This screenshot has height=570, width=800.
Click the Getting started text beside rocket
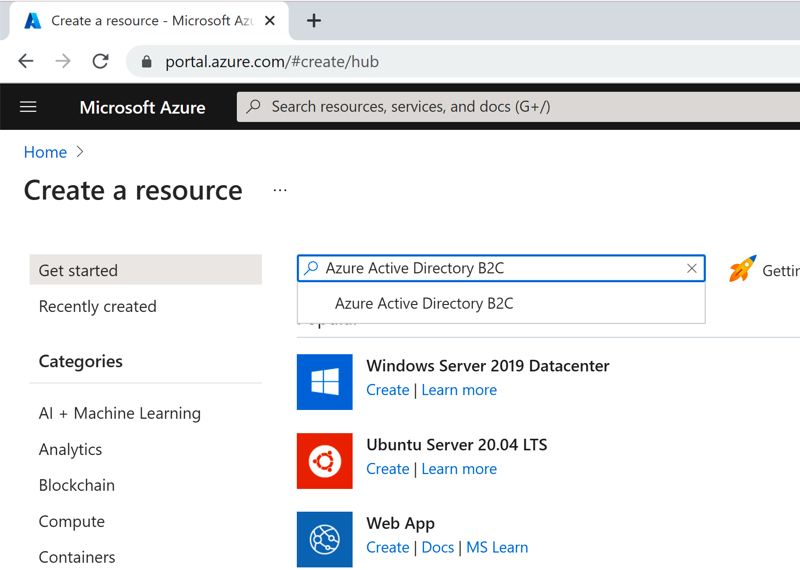click(x=781, y=270)
